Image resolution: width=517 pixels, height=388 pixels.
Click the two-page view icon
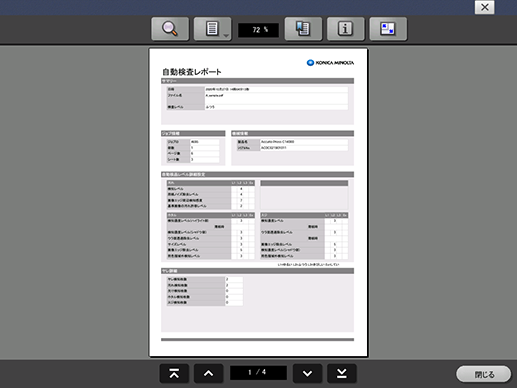[x=303, y=29]
